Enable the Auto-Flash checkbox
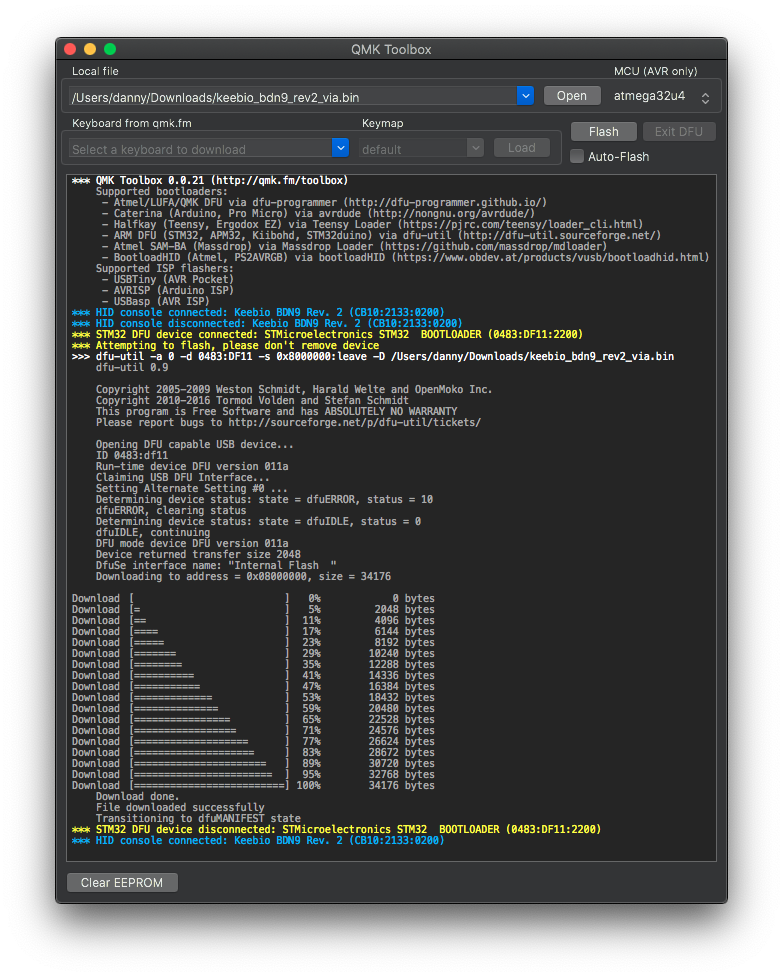This screenshot has height=977, width=783. pos(577,156)
